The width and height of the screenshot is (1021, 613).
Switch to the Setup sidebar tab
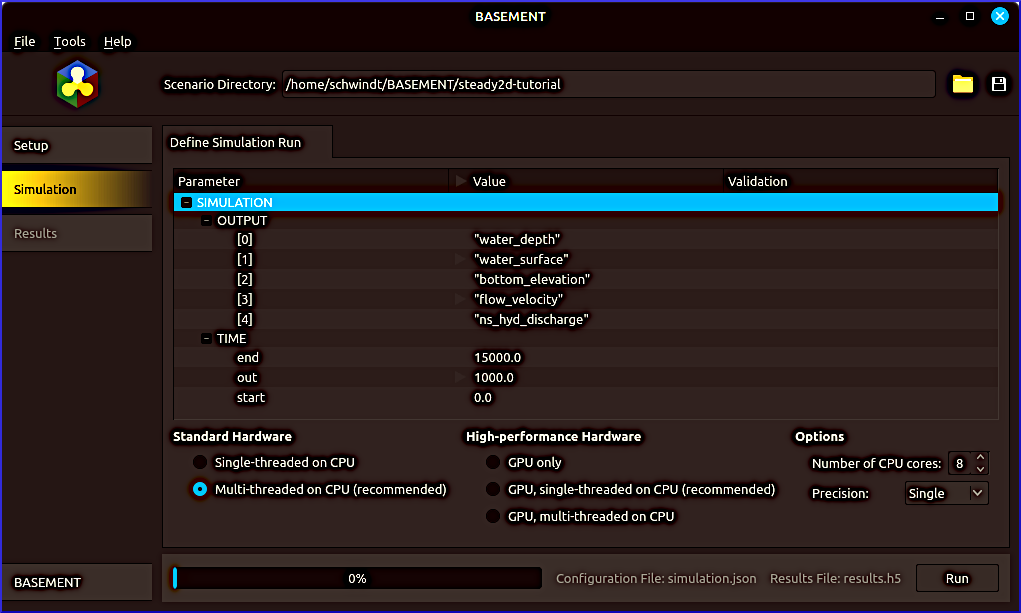76,145
